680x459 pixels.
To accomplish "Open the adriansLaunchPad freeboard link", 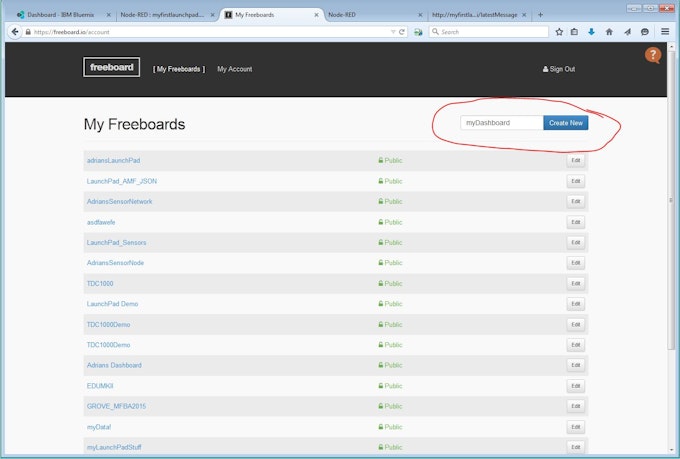I will click(113, 160).
